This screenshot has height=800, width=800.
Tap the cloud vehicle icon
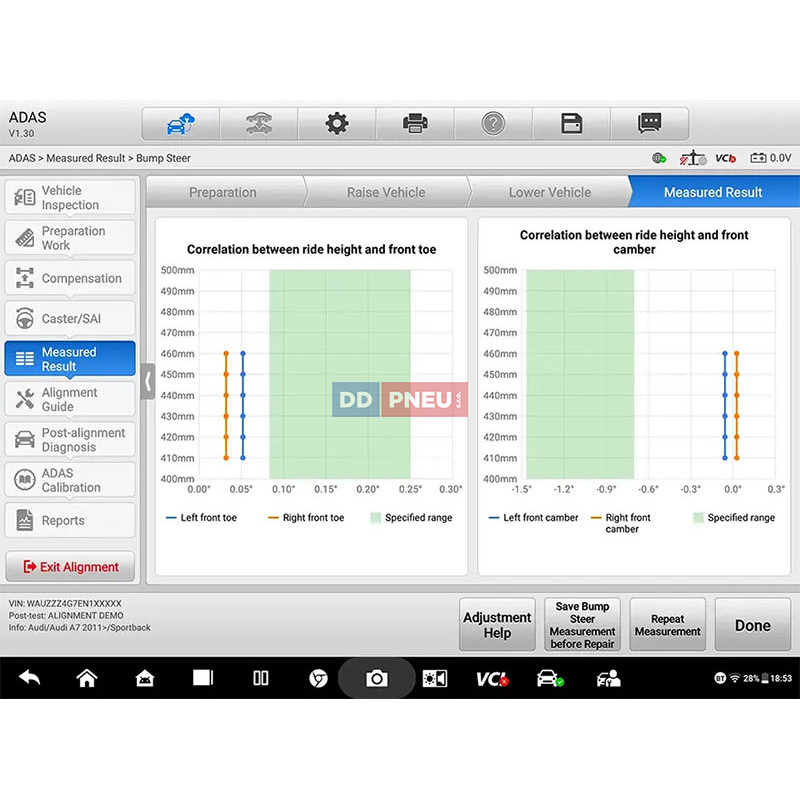(x=181, y=124)
